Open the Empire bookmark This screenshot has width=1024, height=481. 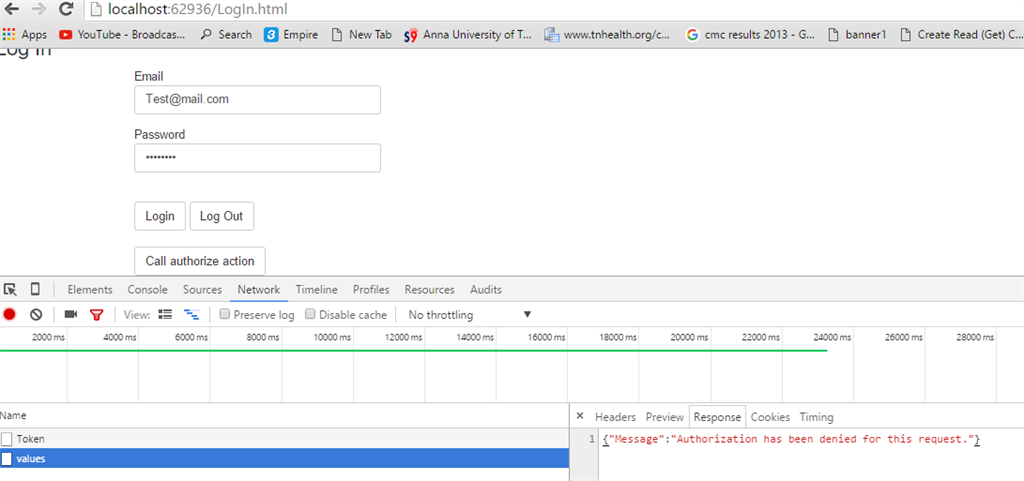291,35
